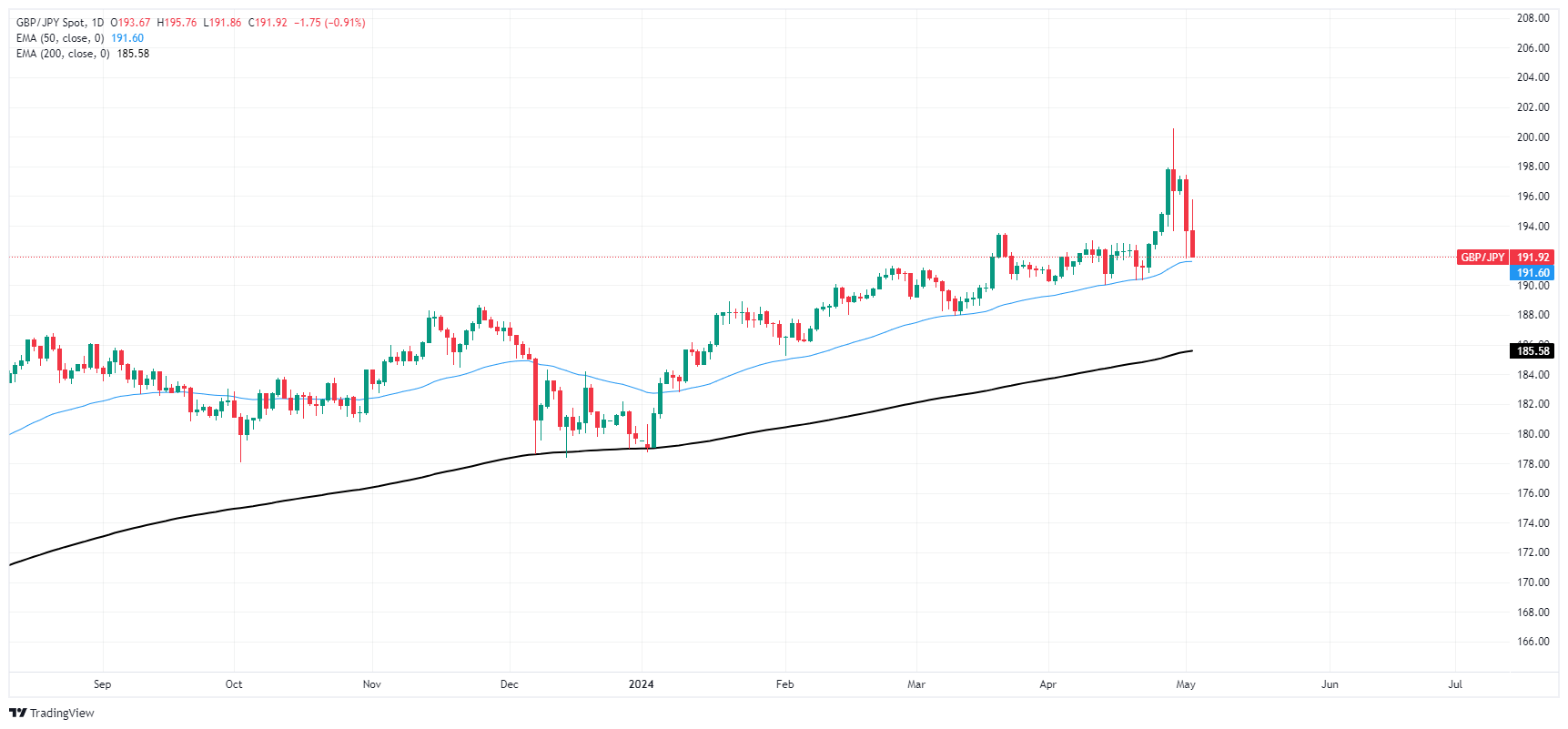
Task: Click the black 185.58 price axis tag
Action: (1533, 351)
